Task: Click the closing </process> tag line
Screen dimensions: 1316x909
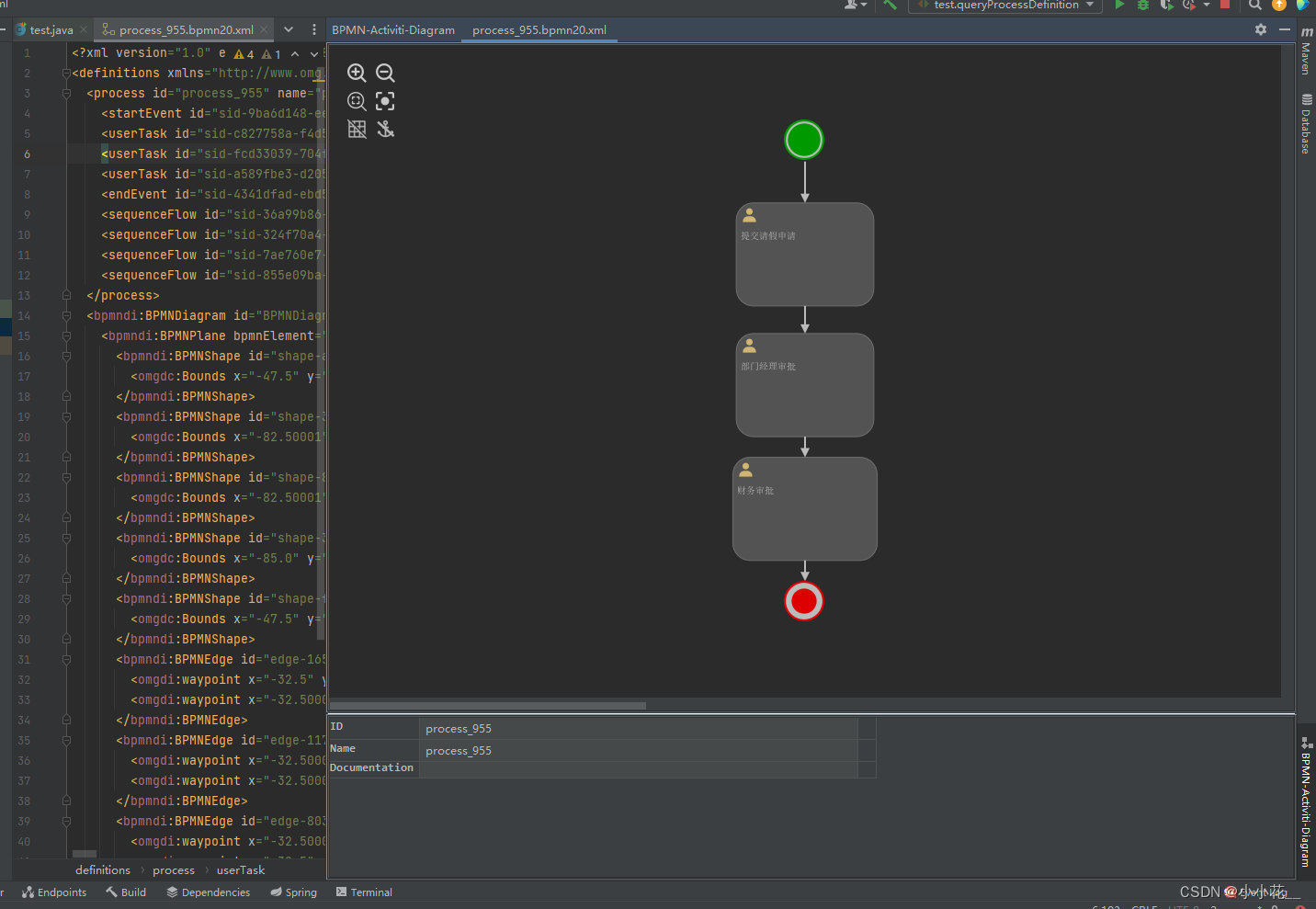Action: coord(123,296)
